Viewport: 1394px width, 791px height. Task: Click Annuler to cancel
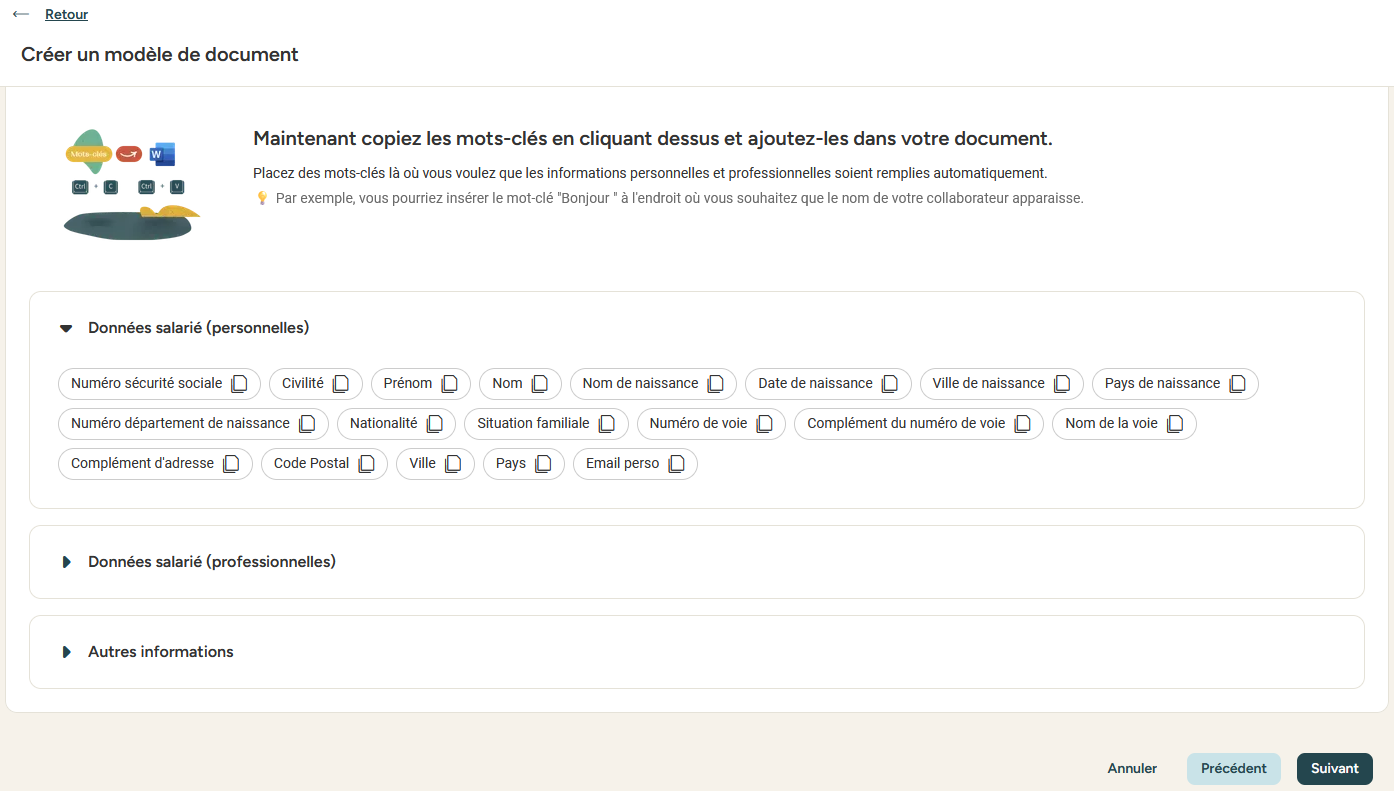coord(1132,768)
